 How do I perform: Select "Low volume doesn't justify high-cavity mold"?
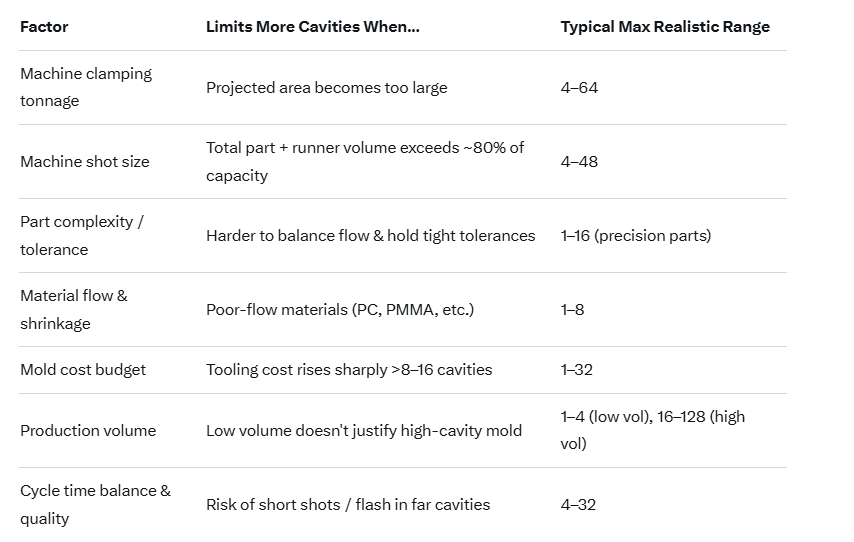tap(364, 431)
